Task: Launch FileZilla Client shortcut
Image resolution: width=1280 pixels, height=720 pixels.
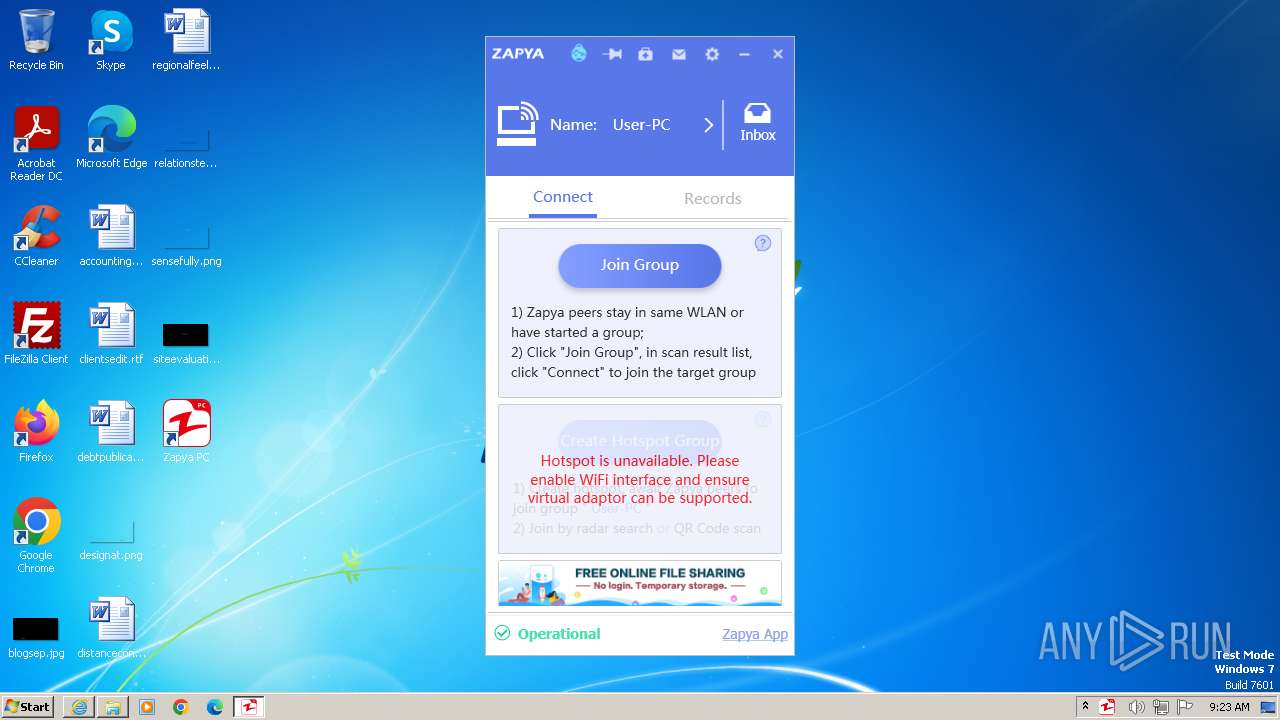Action: click(36, 334)
